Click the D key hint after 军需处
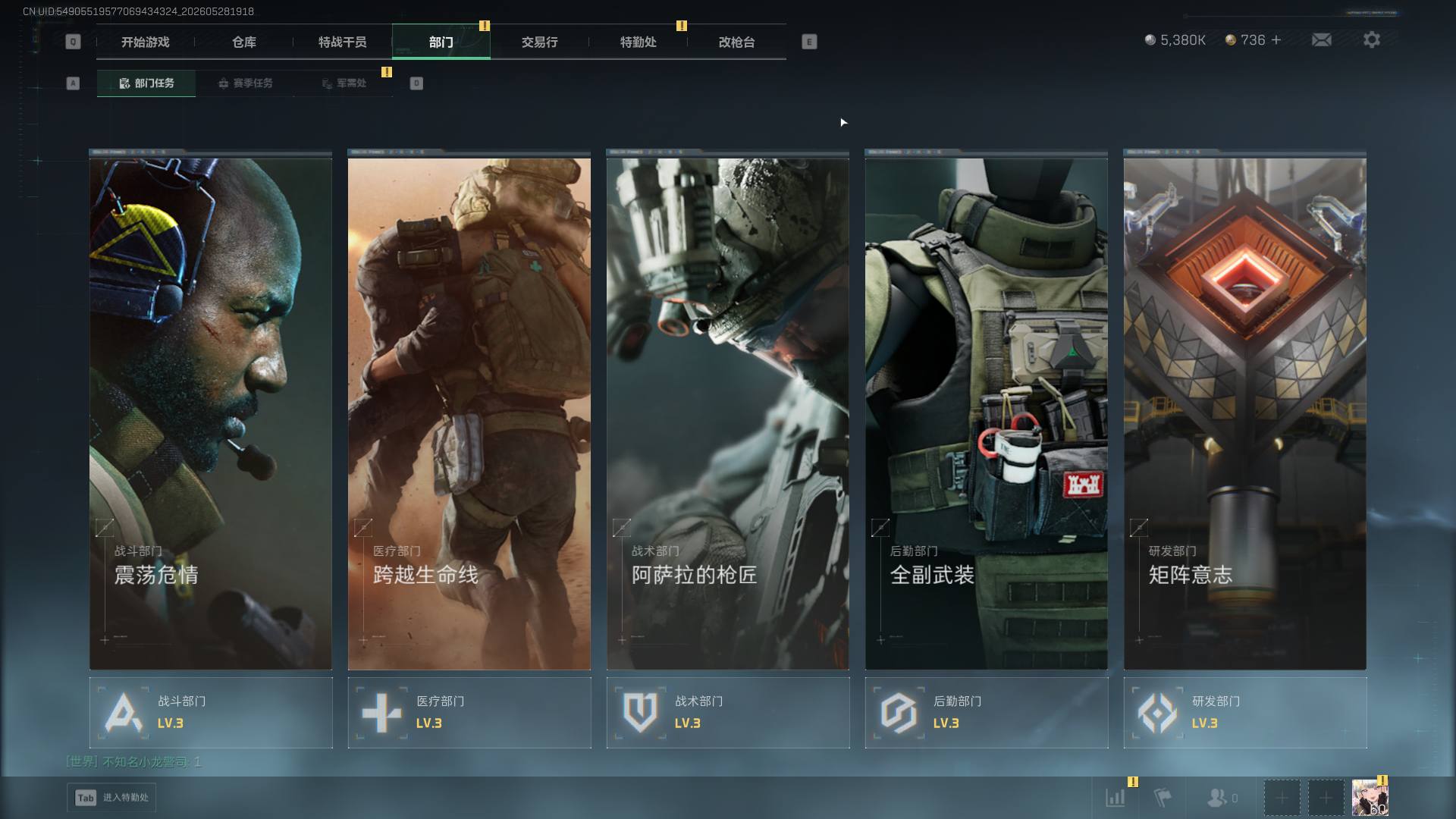This screenshot has width=1456, height=819. click(416, 83)
